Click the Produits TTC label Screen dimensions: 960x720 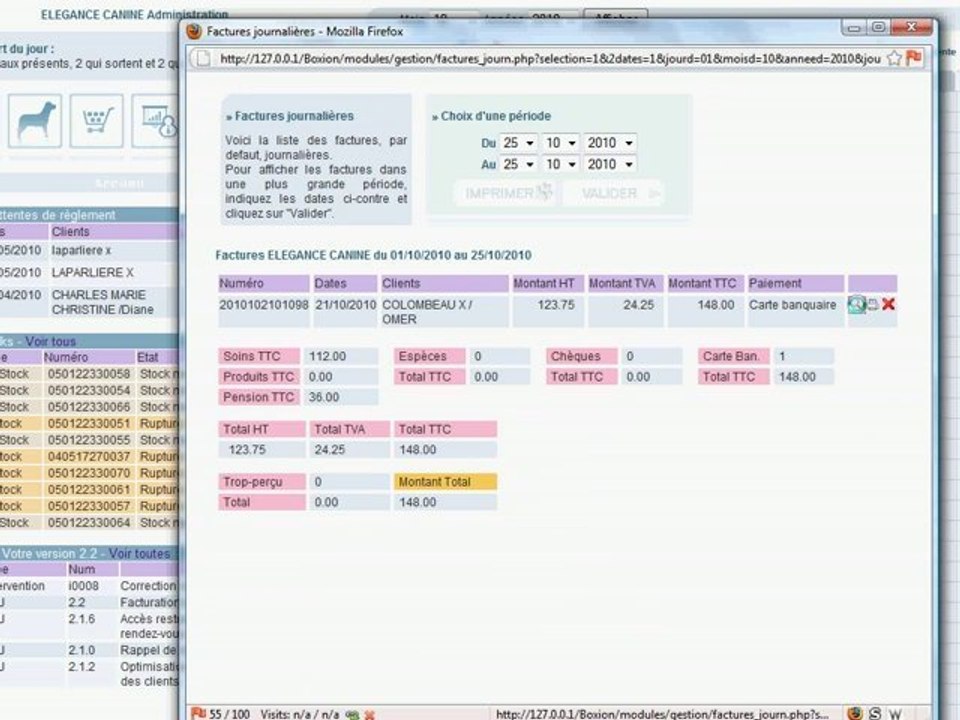pyautogui.click(x=259, y=377)
